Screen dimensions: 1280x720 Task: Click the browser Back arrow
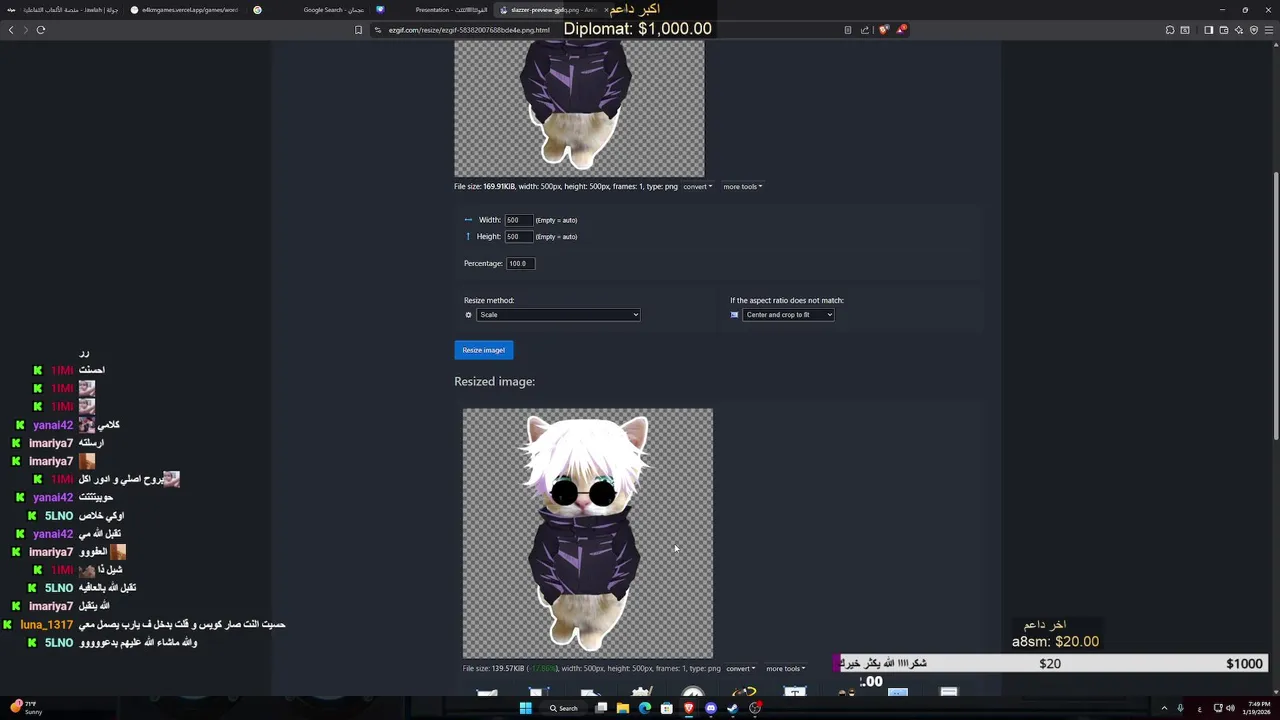click(x=11, y=30)
